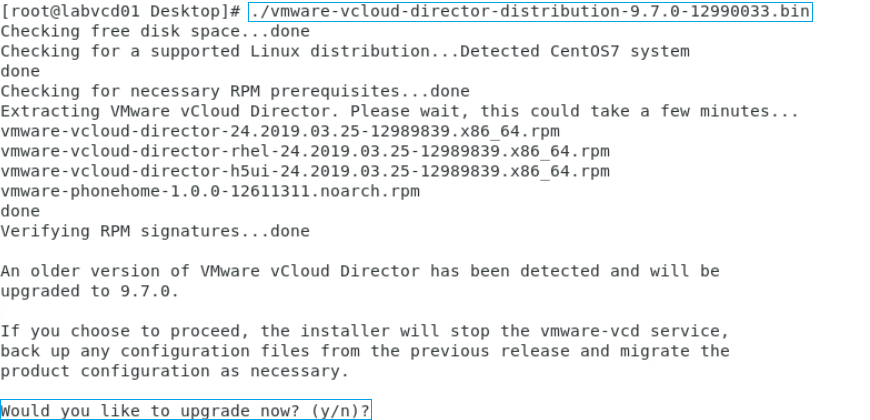Click the vmware-vcloud-director-distribution .bin command
The image size is (870, 420).
(530, 12)
